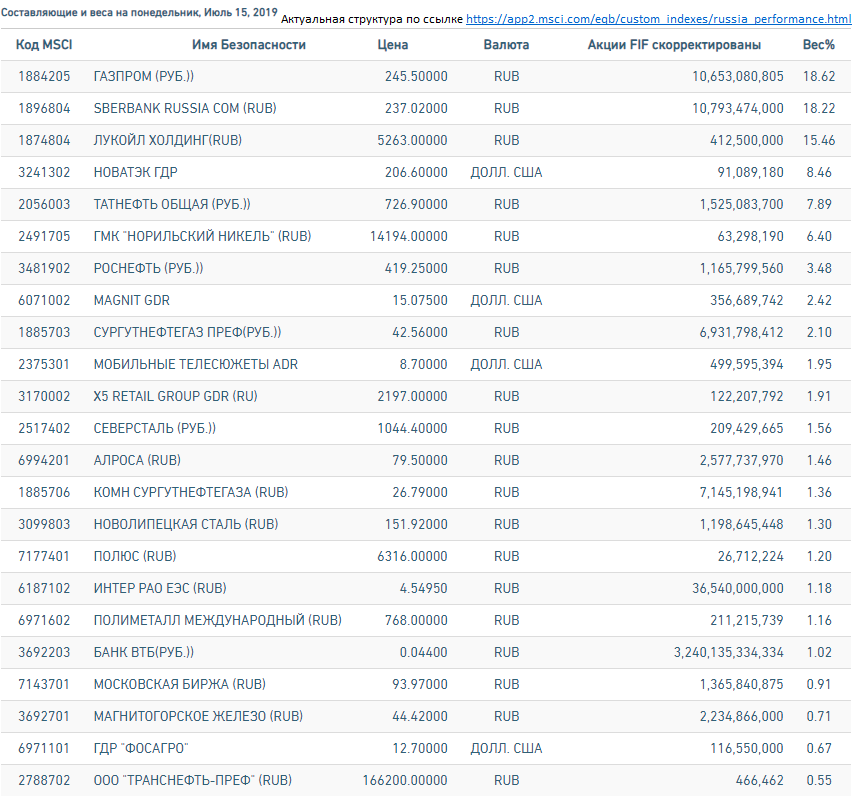Select 'КОМН СУРГУТНЕФТЕГАЗА (RUB)' cell

pos(191,492)
